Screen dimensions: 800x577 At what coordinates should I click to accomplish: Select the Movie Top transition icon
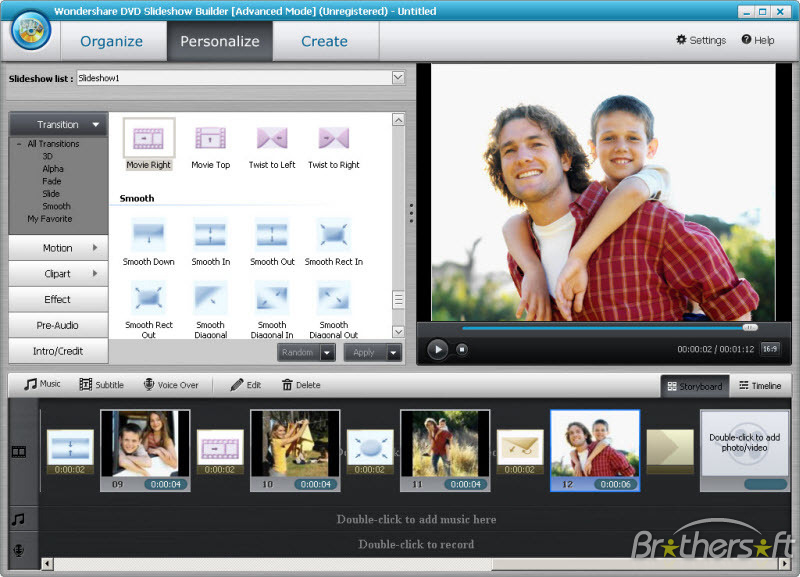(210, 139)
